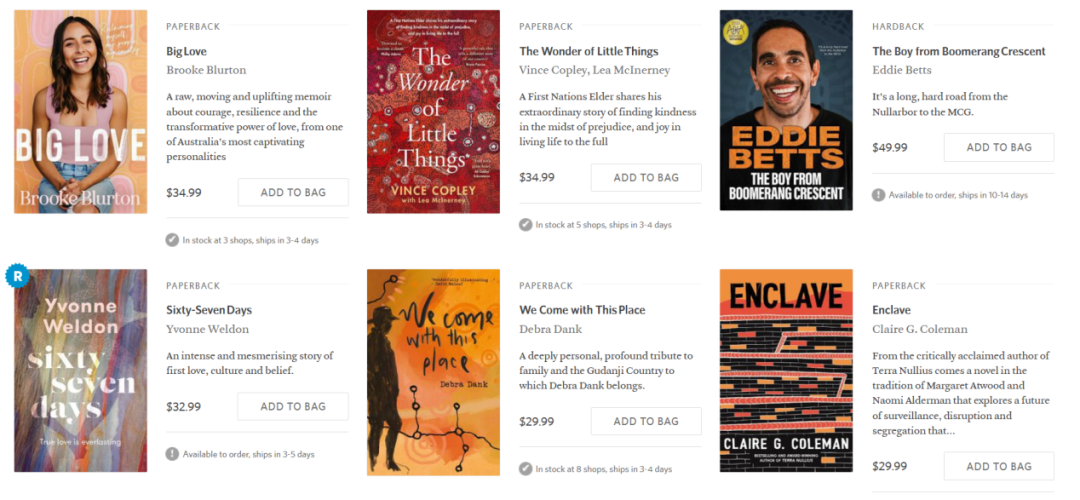Screen dimensions: 1080x500
Task: Click the availability alert icon under Eddie Betts book
Action: point(878,195)
